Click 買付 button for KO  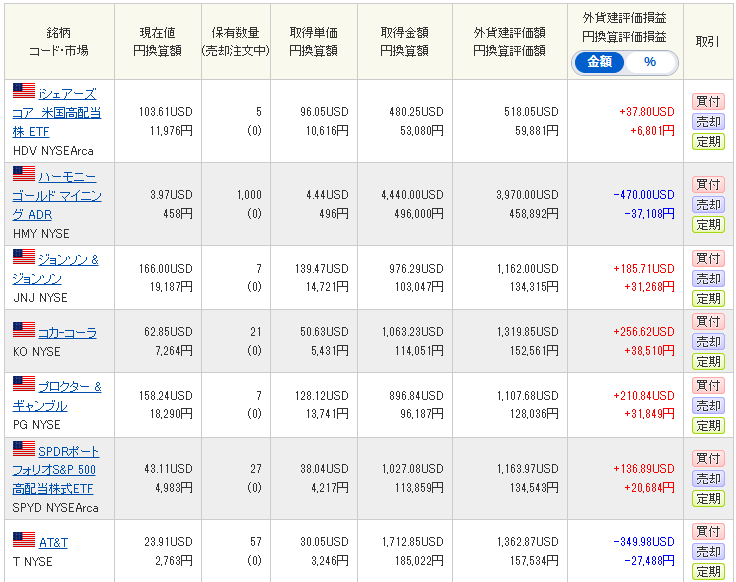(708, 322)
